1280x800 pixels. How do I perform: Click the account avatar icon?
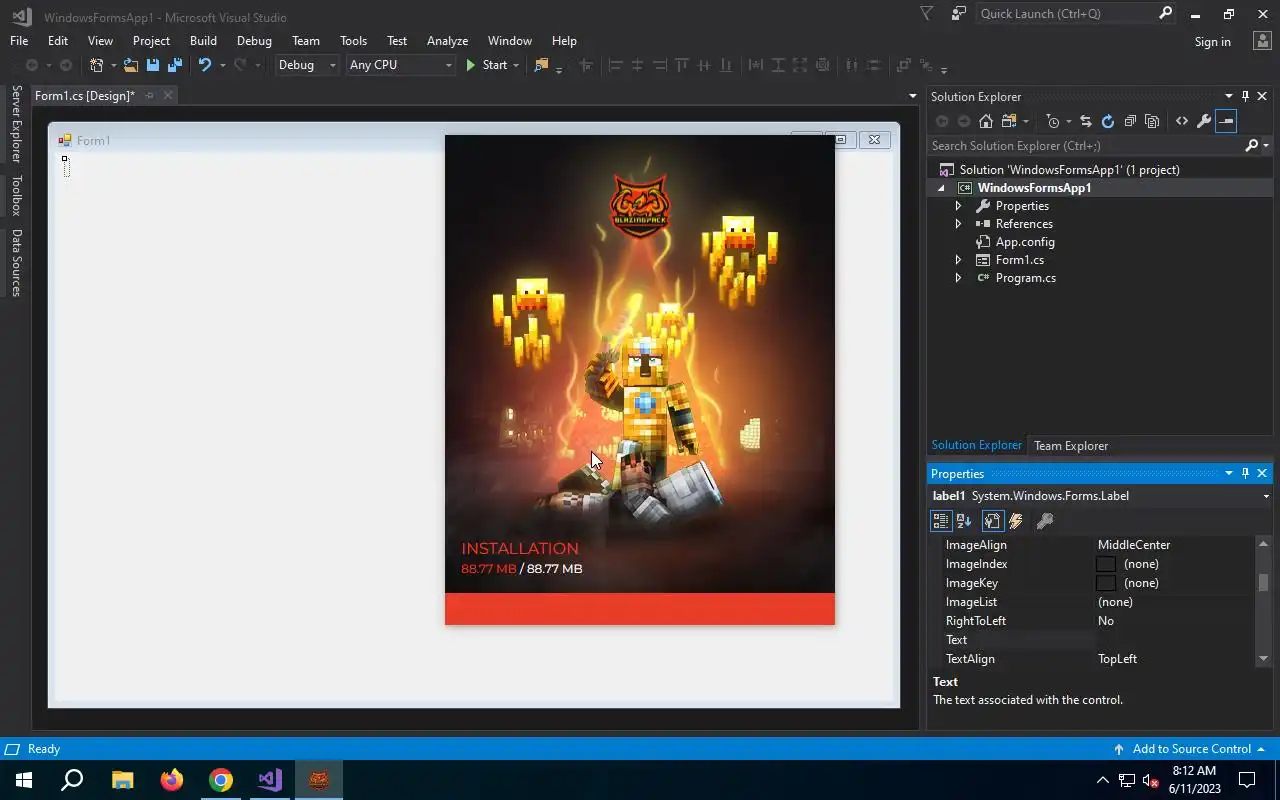coord(1262,41)
